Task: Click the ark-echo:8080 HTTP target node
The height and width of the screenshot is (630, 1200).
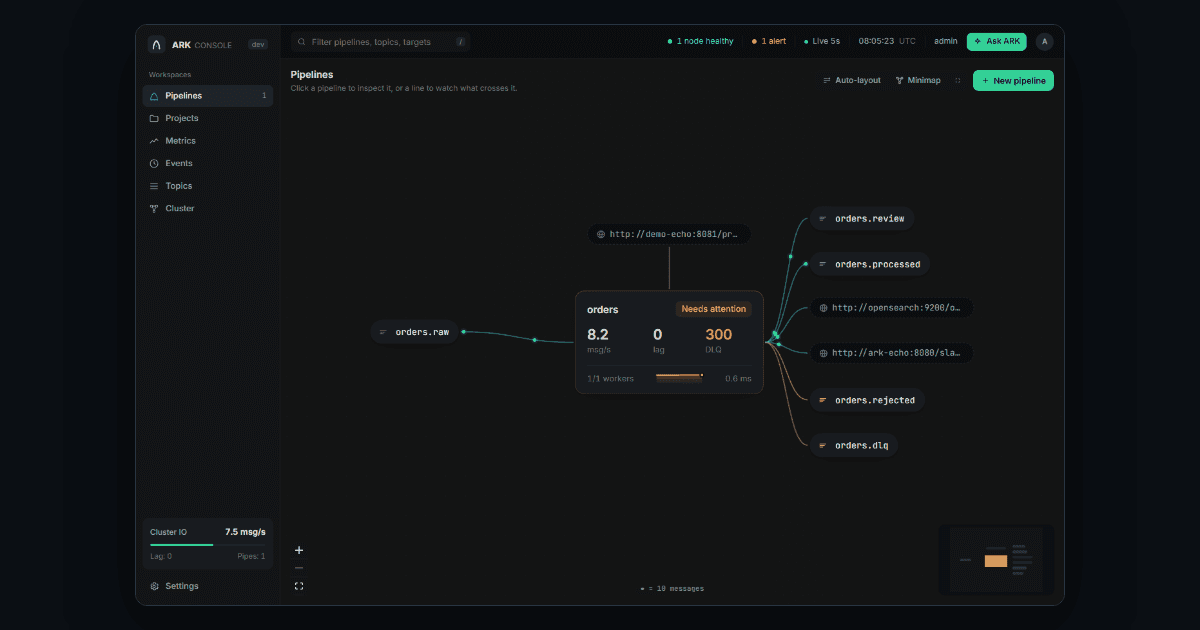Action: (891, 353)
